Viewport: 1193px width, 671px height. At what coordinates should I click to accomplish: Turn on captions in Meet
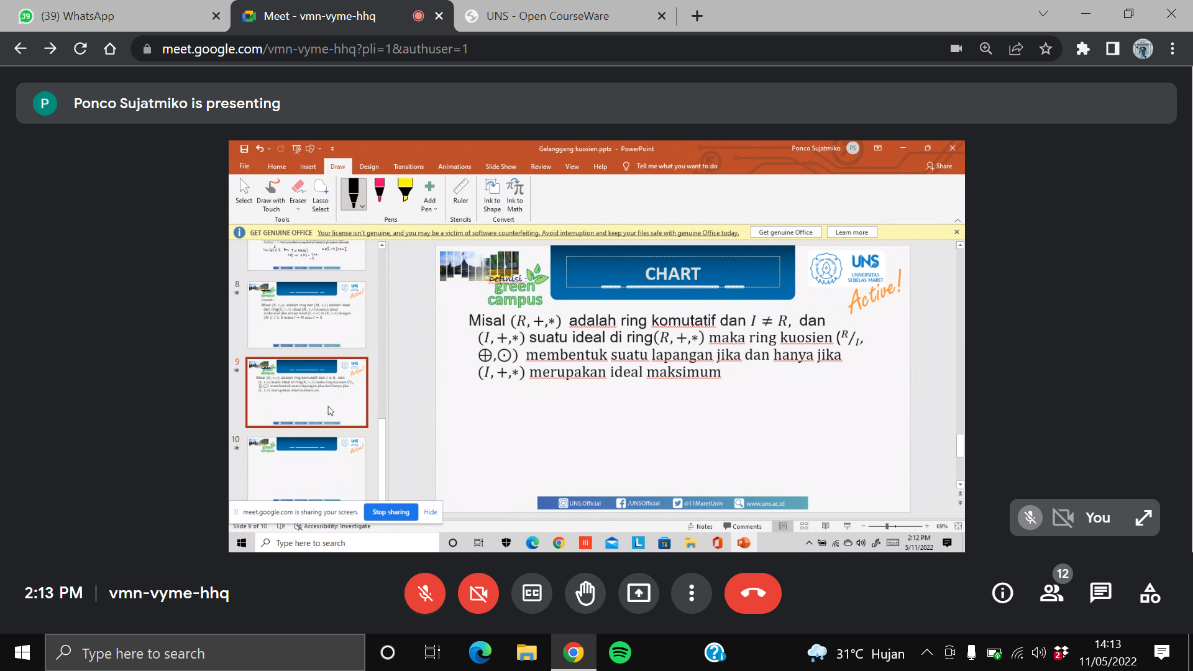tap(532, 593)
